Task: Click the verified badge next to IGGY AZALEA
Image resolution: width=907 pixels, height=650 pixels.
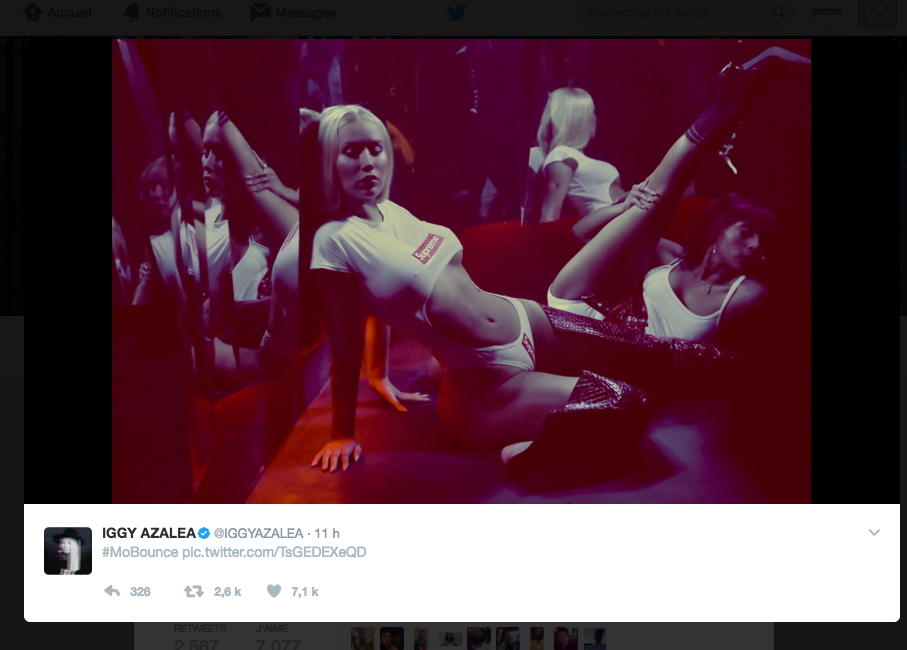Action: point(204,533)
